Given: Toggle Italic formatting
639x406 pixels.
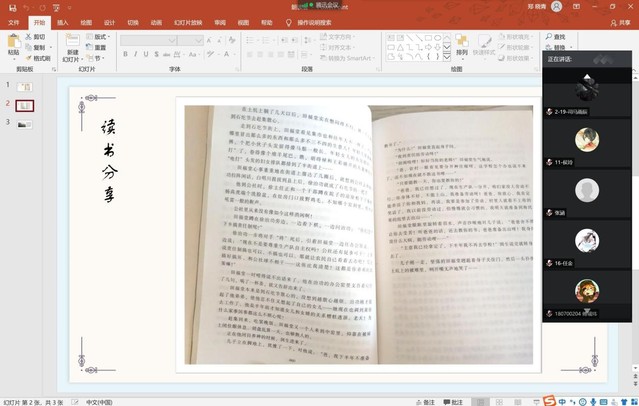Looking at the screenshot, I should tap(137, 54).
